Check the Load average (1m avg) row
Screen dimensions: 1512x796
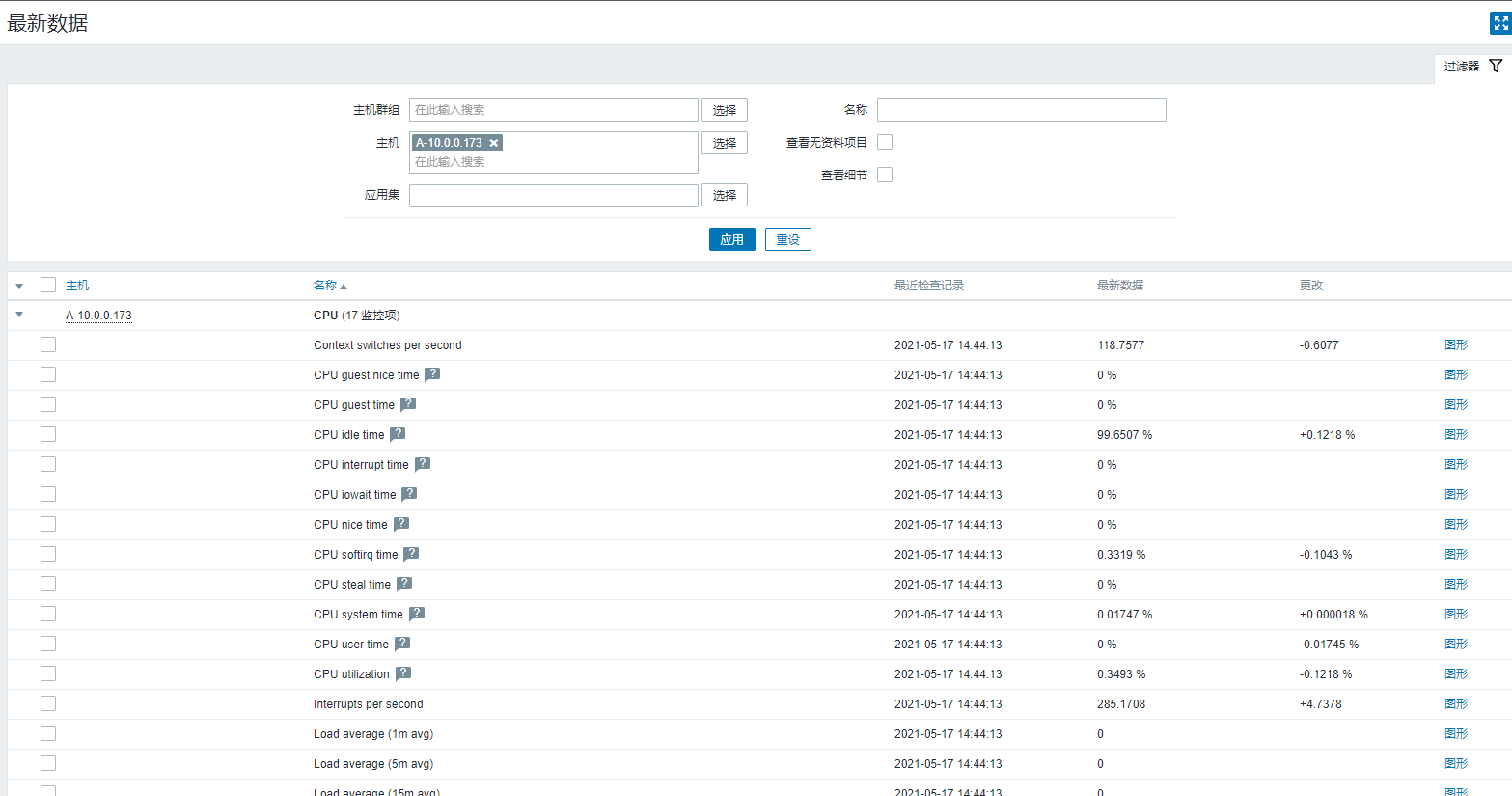(48, 733)
